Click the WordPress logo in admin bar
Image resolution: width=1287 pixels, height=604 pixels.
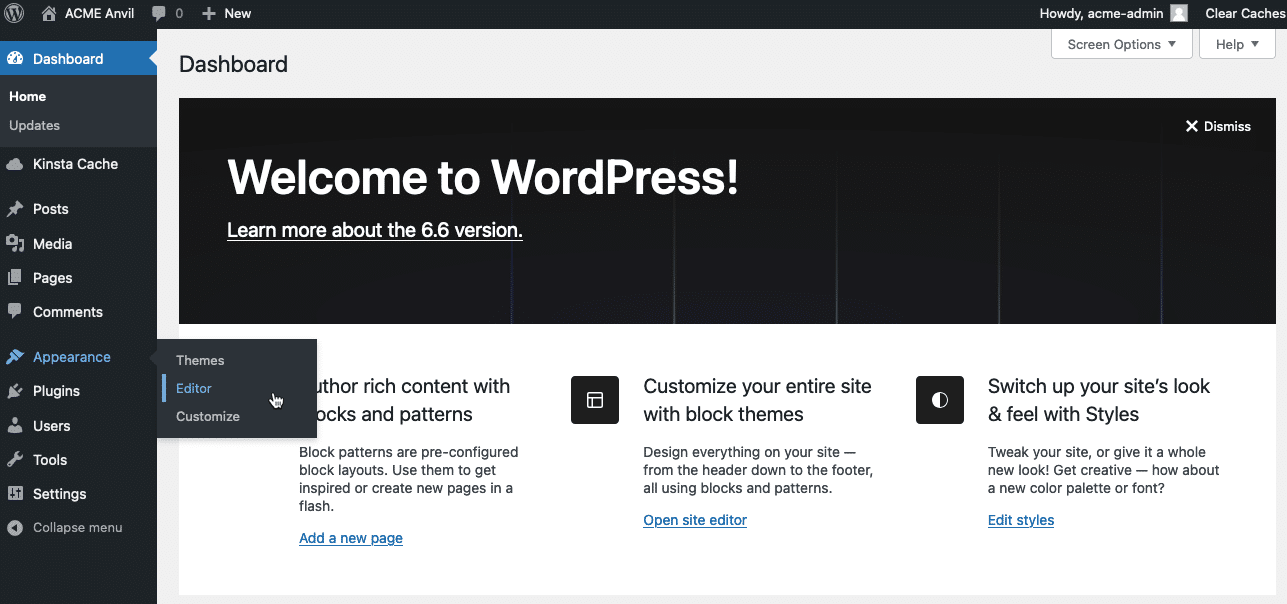pyautogui.click(x=14, y=13)
